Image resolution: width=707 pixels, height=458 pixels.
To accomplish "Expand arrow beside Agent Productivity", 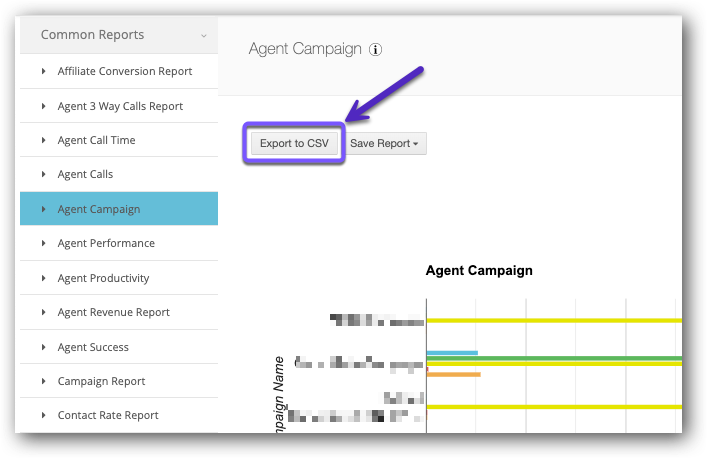I will click(x=43, y=278).
